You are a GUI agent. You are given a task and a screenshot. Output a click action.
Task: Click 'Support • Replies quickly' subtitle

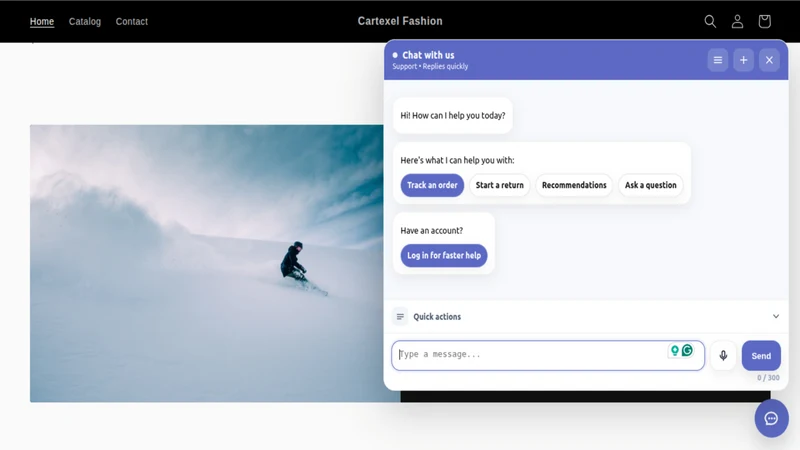point(430,67)
